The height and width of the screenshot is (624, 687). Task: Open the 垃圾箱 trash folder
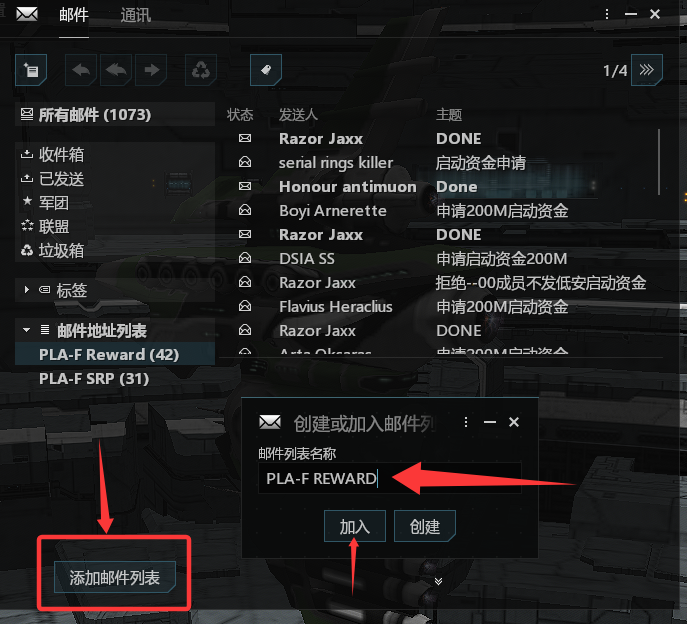(x=61, y=251)
